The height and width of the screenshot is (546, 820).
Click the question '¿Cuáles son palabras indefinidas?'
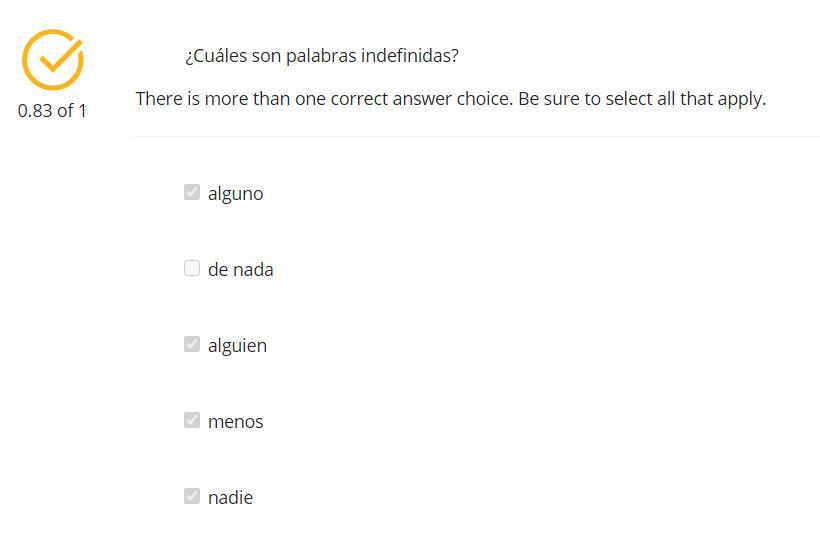click(x=321, y=56)
